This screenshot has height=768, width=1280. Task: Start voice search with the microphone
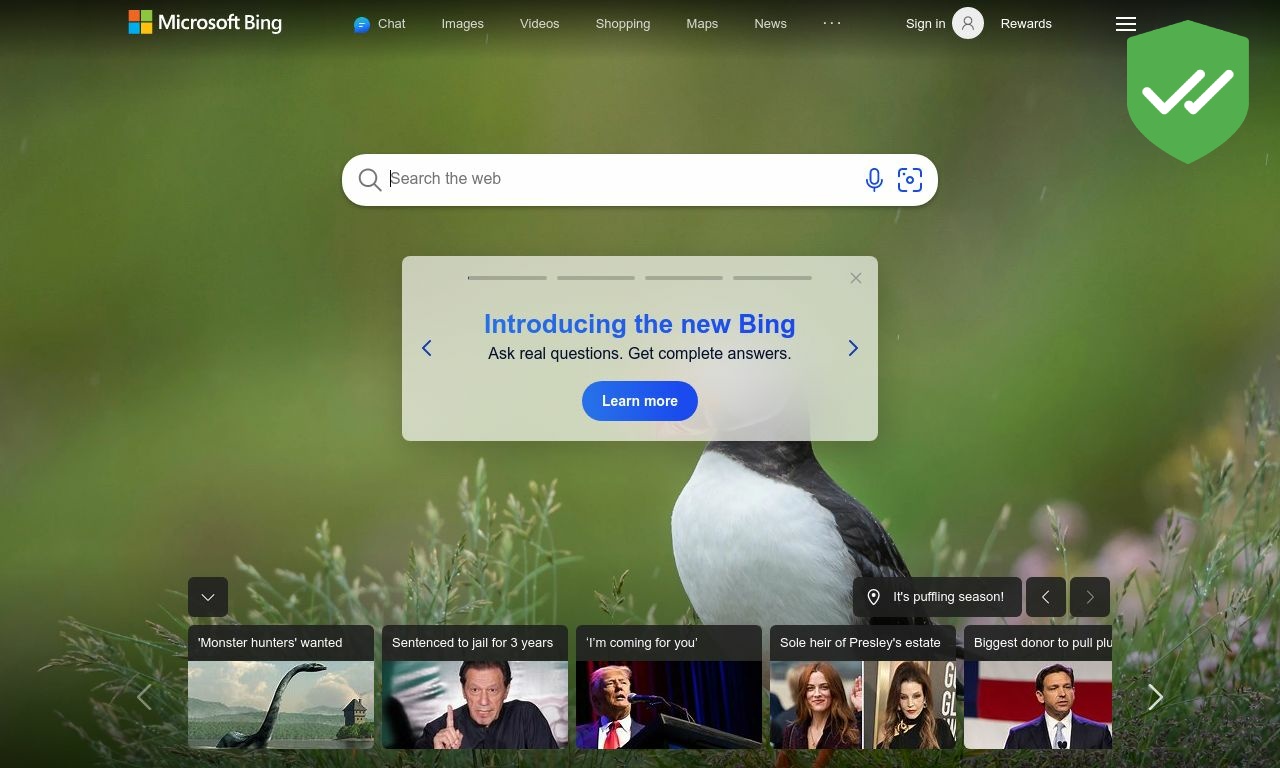(x=874, y=180)
